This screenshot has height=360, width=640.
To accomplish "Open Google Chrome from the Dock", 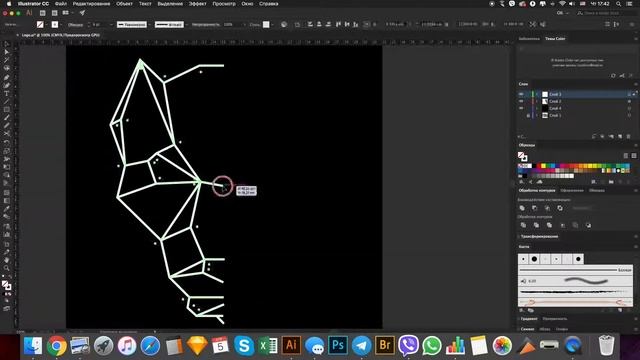I will [x=57, y=345].
